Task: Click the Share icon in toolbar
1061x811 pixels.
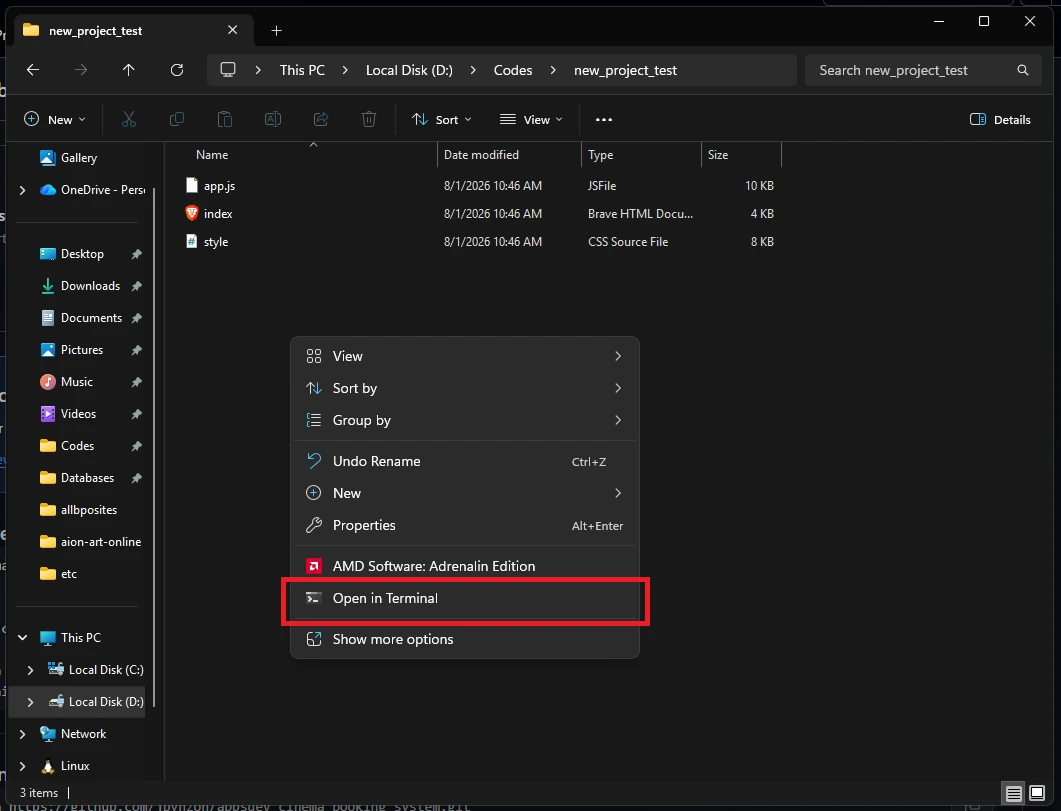Action: (x=321, y=120)
